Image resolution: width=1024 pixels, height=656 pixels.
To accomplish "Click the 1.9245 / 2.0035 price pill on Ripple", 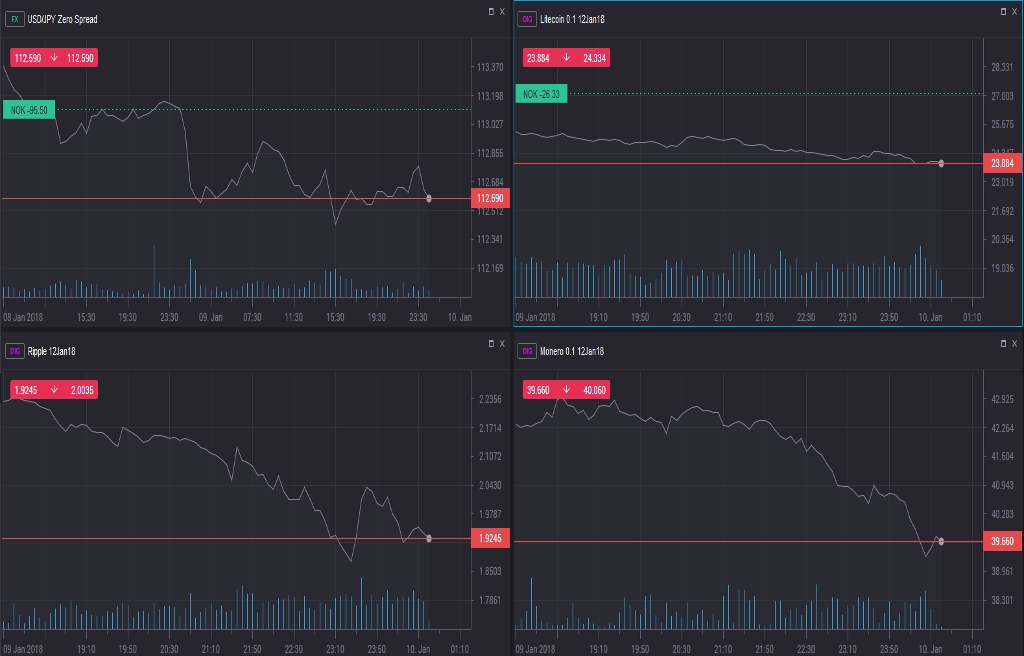I will [55, 390].
